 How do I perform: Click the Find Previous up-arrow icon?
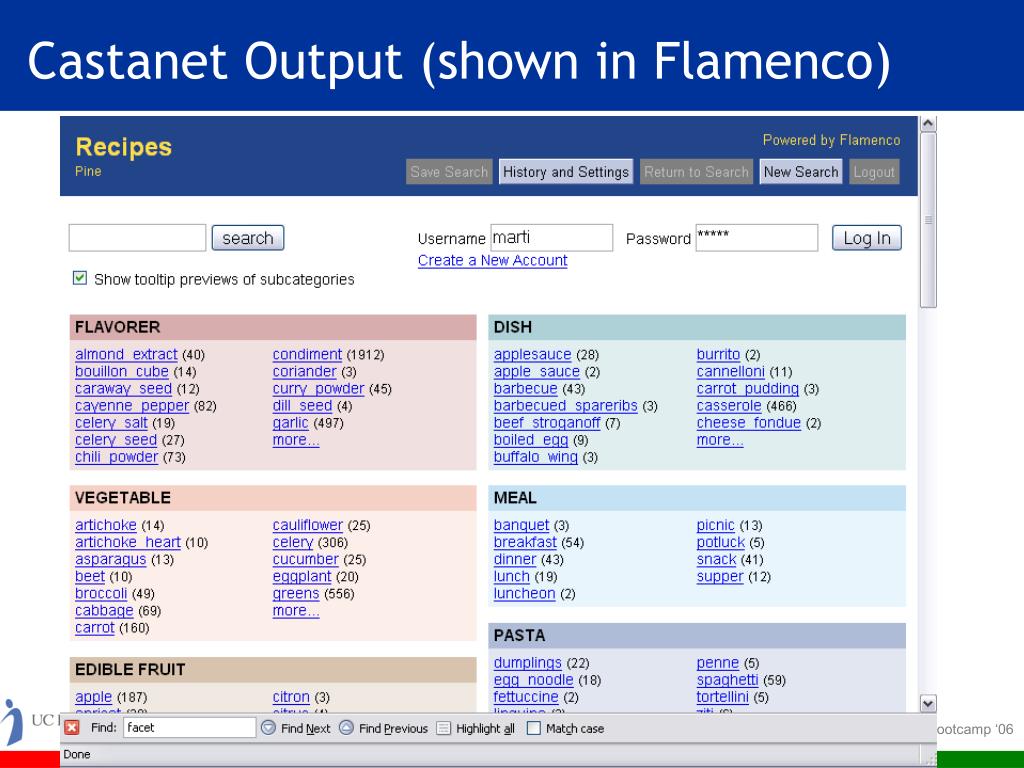coord(346,728)
